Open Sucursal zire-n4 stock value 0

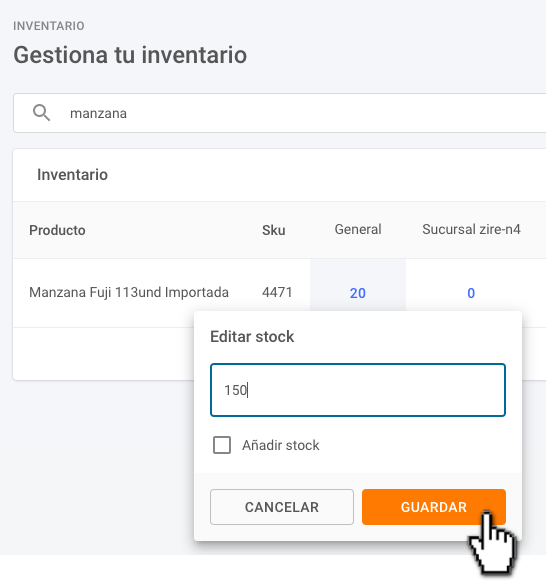tap(471, 293)
